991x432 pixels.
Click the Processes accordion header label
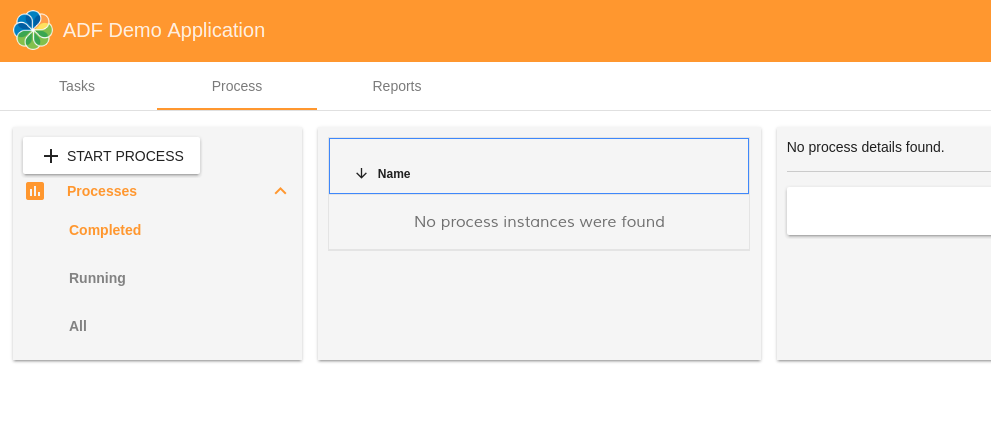click(x=102, y=191)
